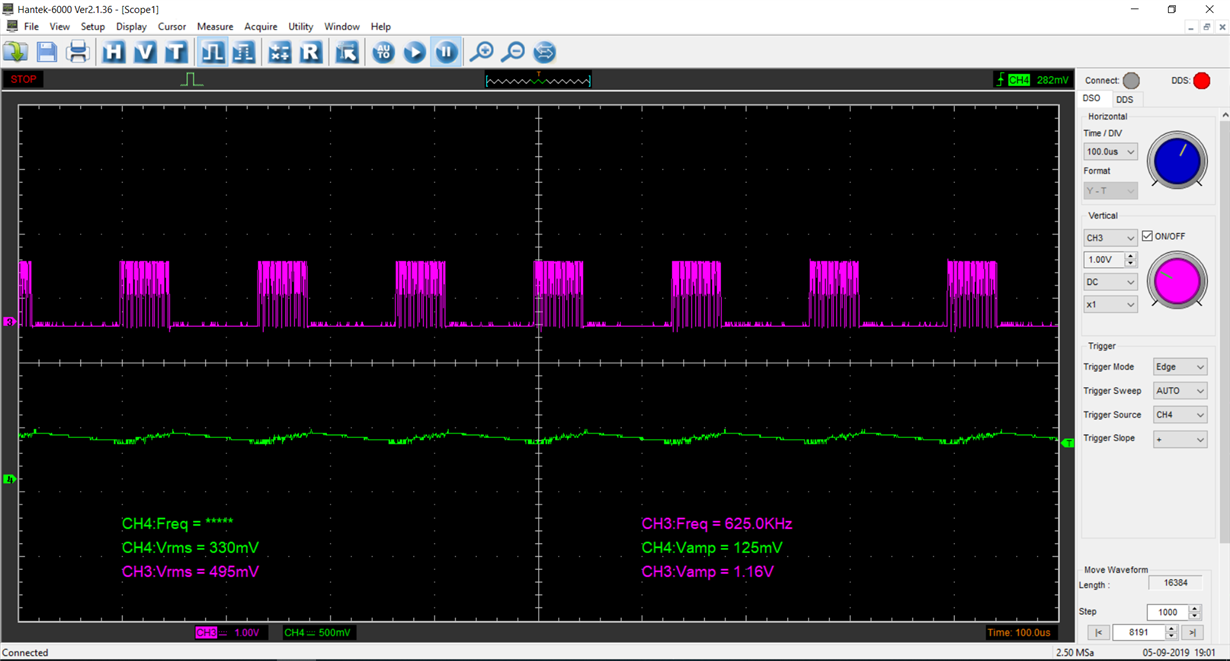Click the pulse icon in status strip

coord(192,79)
